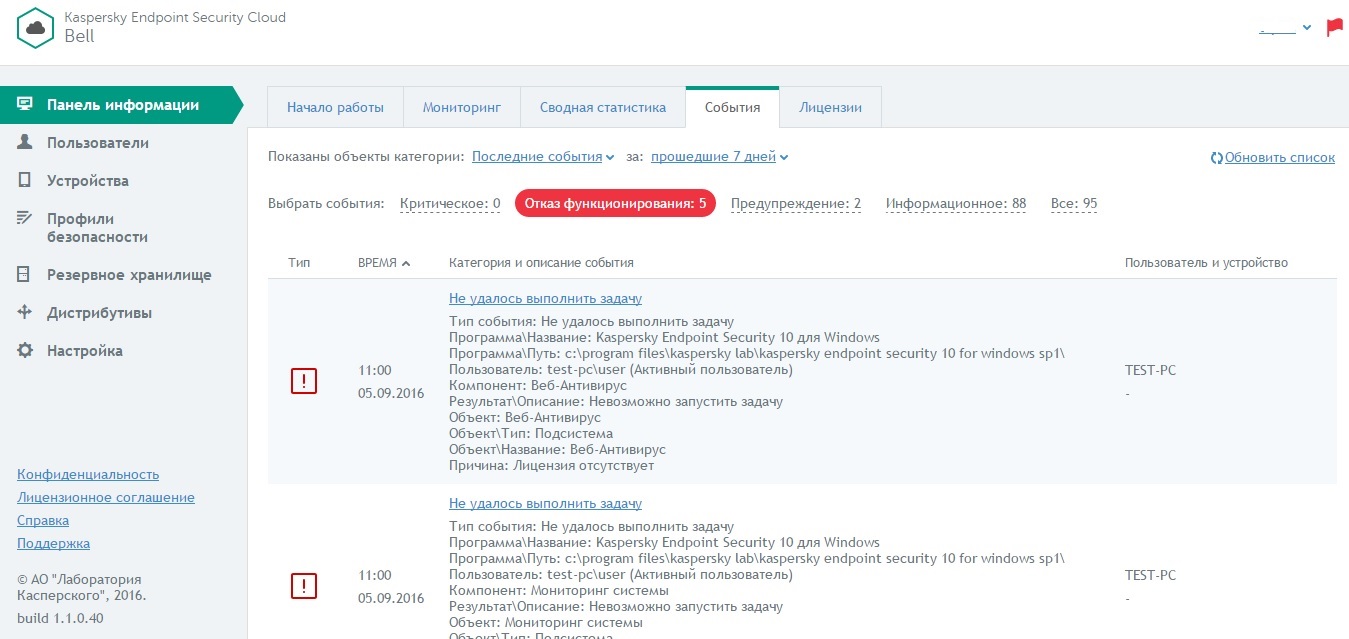Switch to Лицензии tab
The width and height of the screenshot is (1349, 639).
coord(830,108)
